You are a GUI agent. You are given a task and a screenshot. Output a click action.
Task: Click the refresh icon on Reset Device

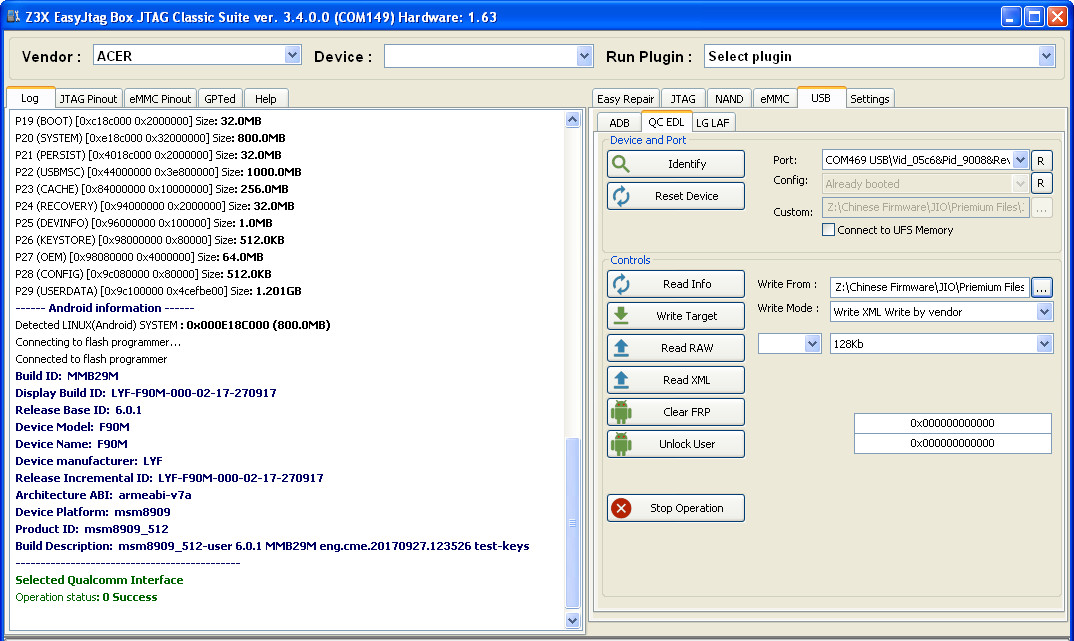pos(621,196)
